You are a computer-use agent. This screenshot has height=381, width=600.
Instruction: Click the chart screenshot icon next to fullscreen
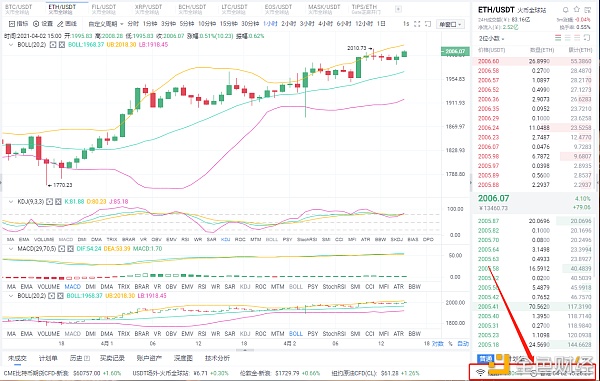coord(428,24)
